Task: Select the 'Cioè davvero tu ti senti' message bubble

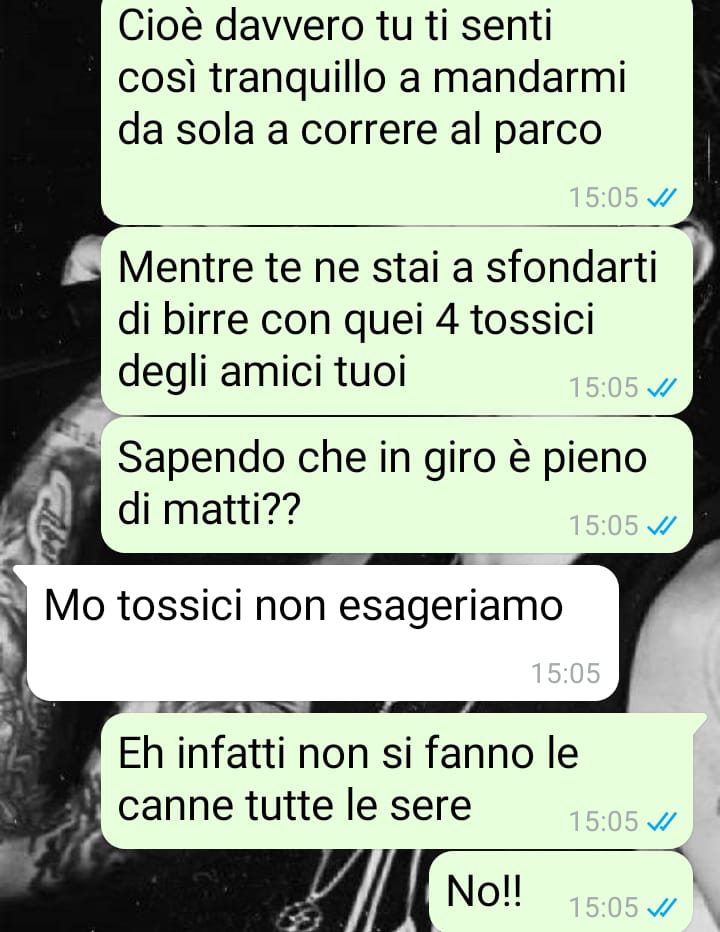Action: point(397,111)
